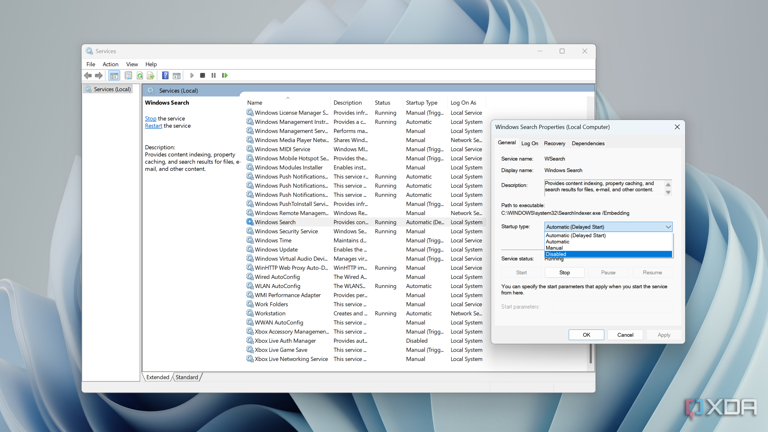Image resolution: width=768 pixels, height=432 pixels.
Task: Click the Apply button in properties dialog
Action: tap(664, 335)
